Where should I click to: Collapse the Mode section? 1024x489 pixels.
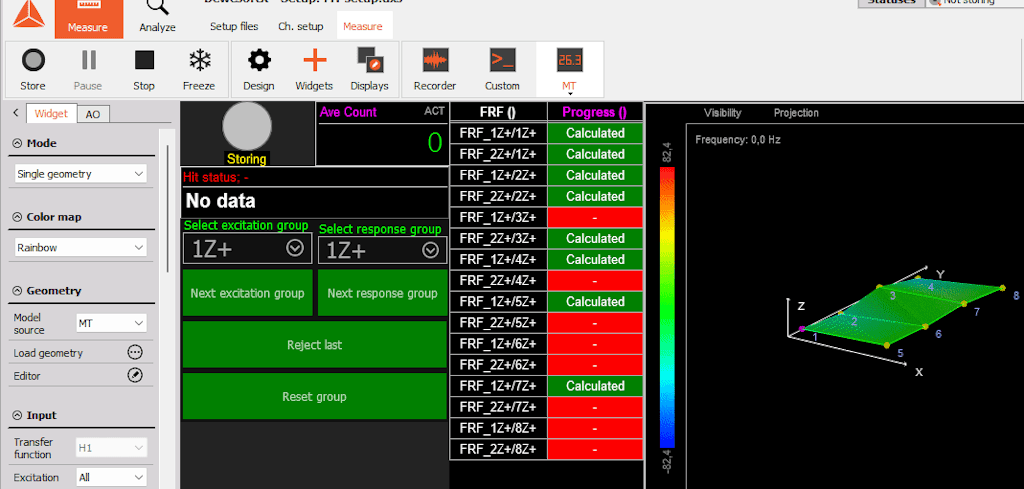pyautogui.click(x=17, y=143)
